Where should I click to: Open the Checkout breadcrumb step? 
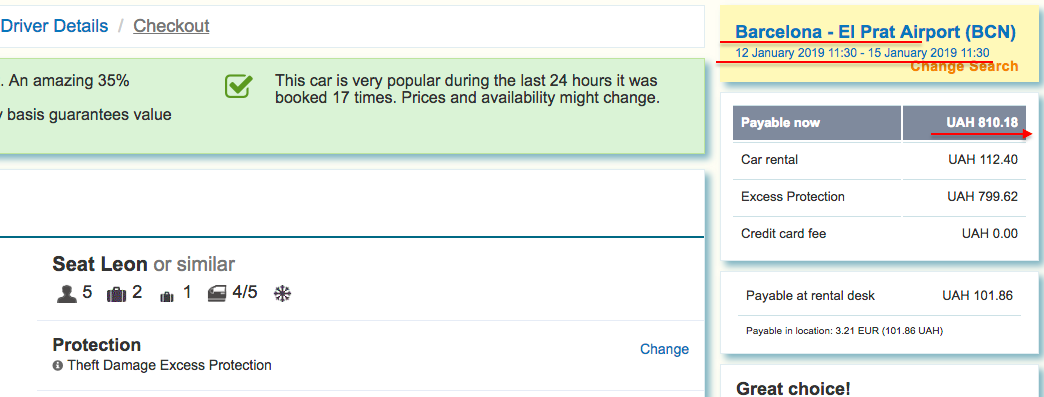click(x=171, y=26)
